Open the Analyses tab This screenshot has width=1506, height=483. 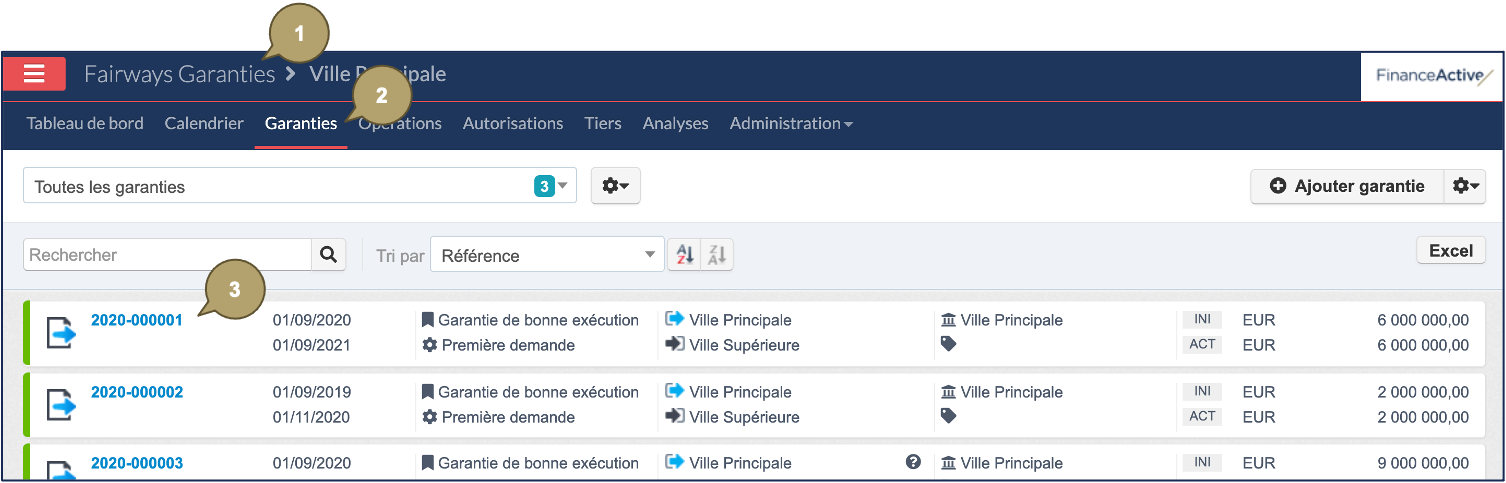point(676,123)
